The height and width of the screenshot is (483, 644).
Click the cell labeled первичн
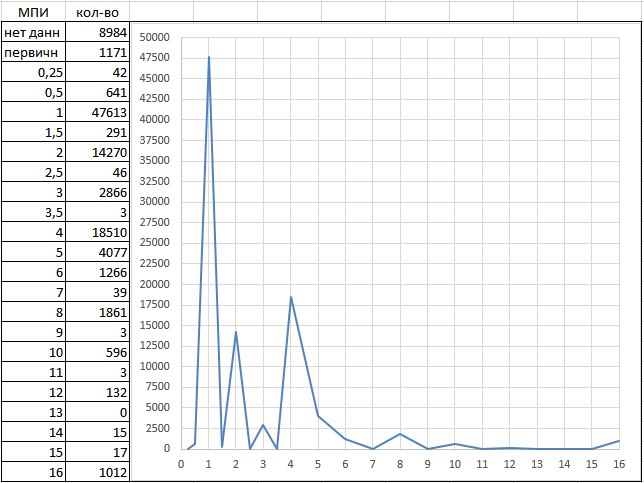(33, 52)
